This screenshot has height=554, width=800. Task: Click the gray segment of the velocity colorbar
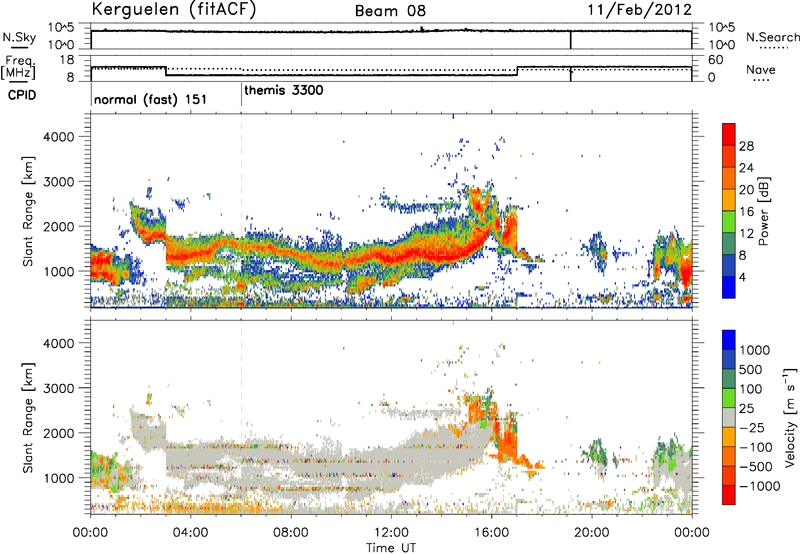729,417
